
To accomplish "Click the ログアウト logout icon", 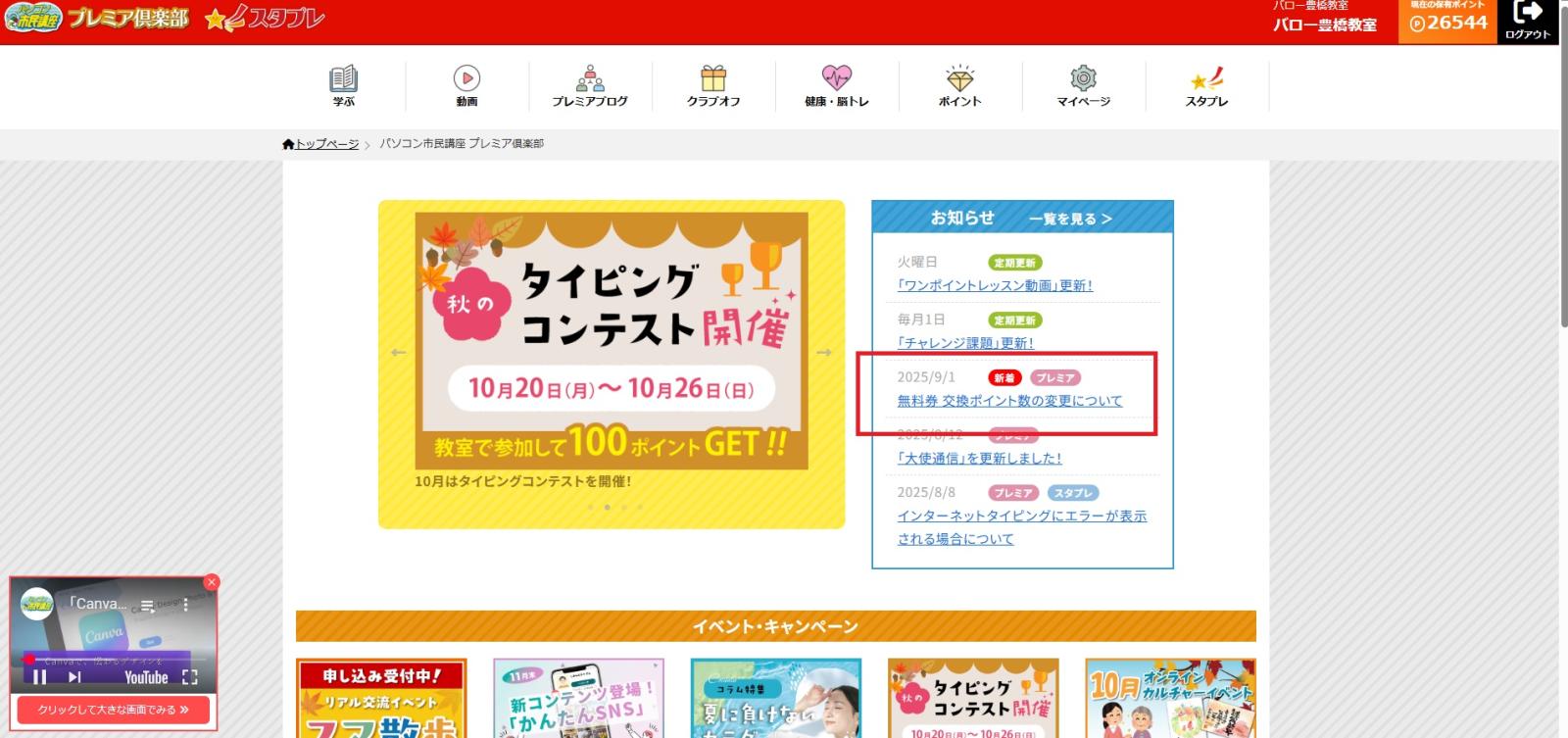I will click(x=1528, y=21).
